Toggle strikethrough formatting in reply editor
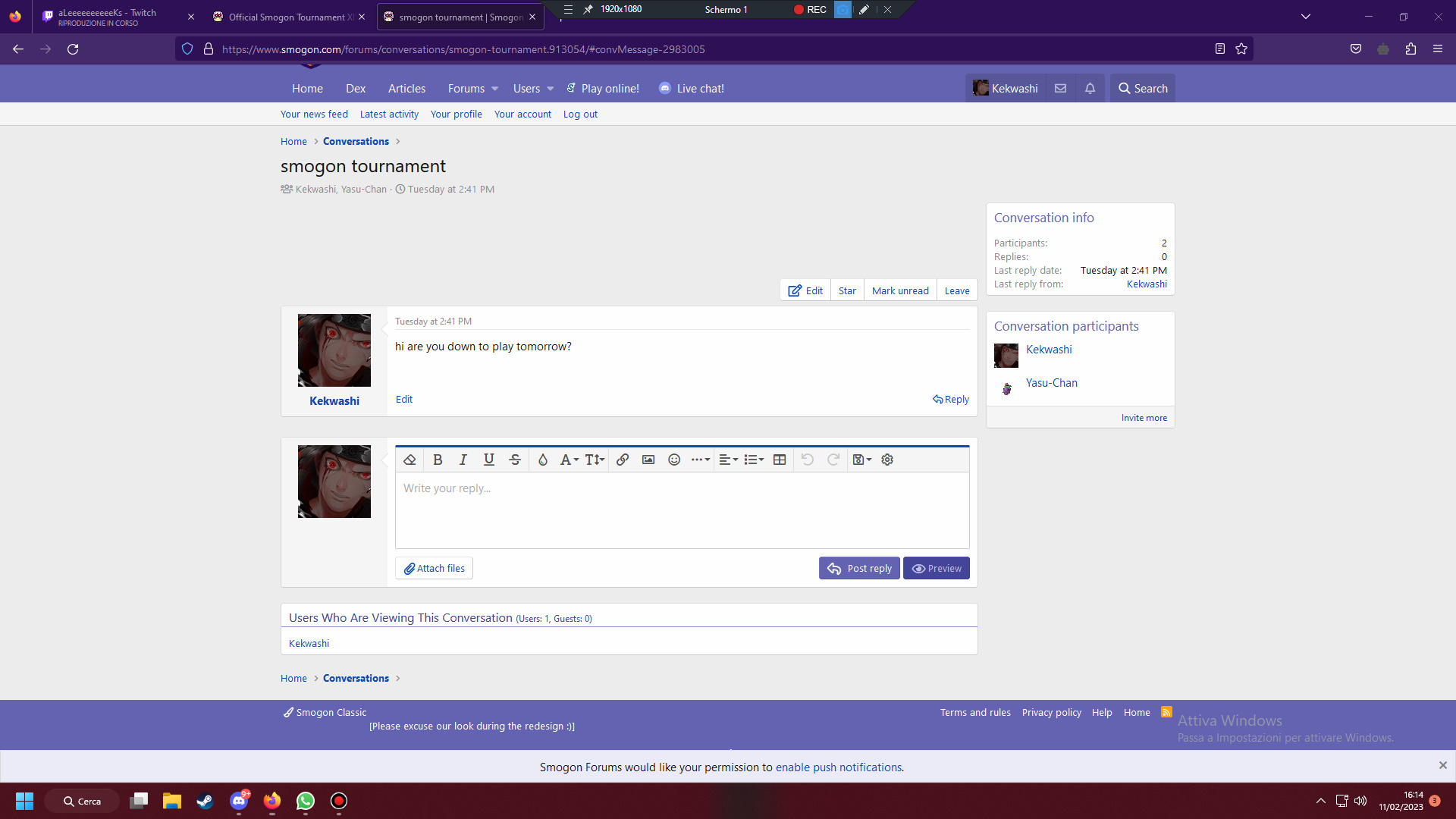This screenshot has height=819, width=1456. tap(515, 460)
